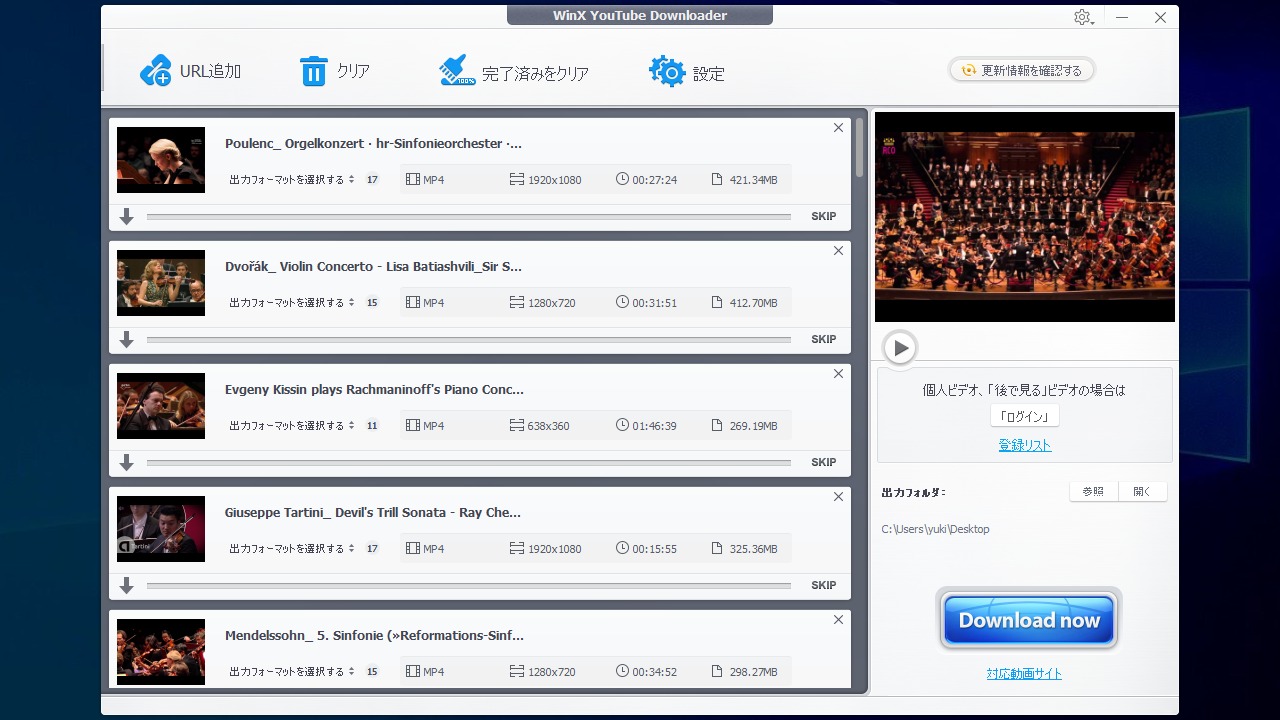Viewport: 1280px width, 720px height.
Task: Click the download arrow for Kissin Rachmaninoff video
Action: point(126,463)
